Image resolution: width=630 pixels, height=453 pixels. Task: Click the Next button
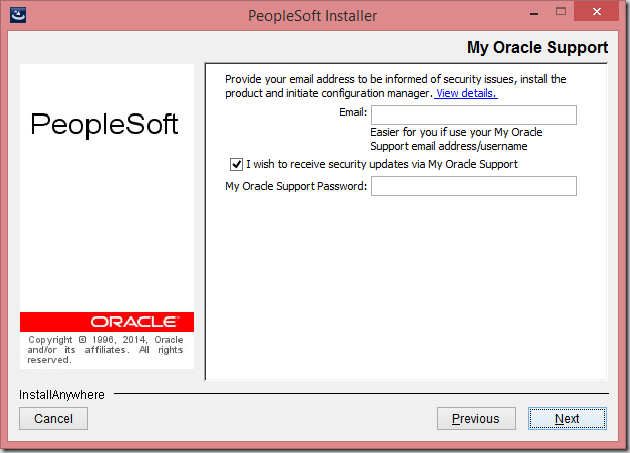point(567,418)
